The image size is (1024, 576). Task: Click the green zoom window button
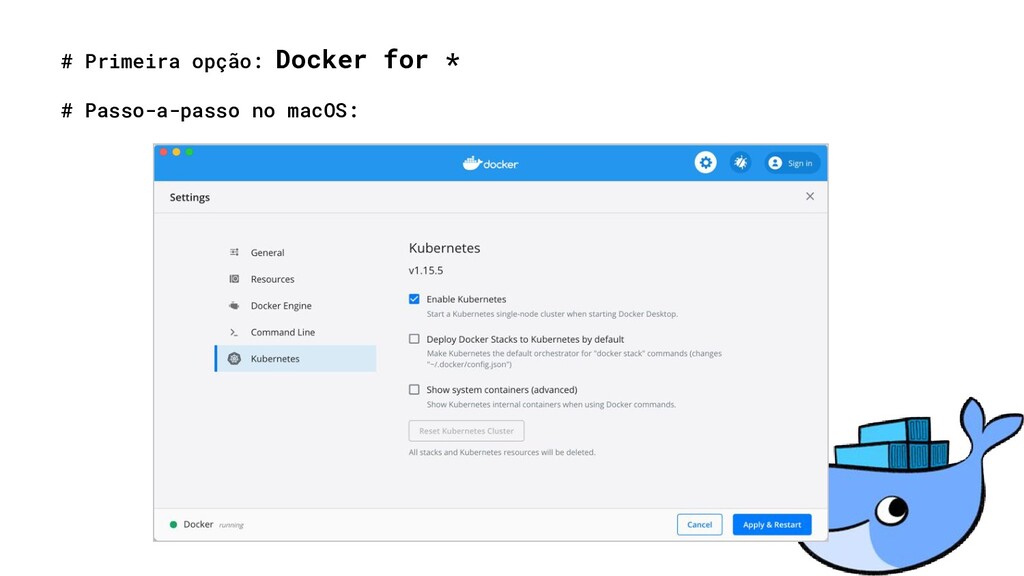tap(189, 152)
